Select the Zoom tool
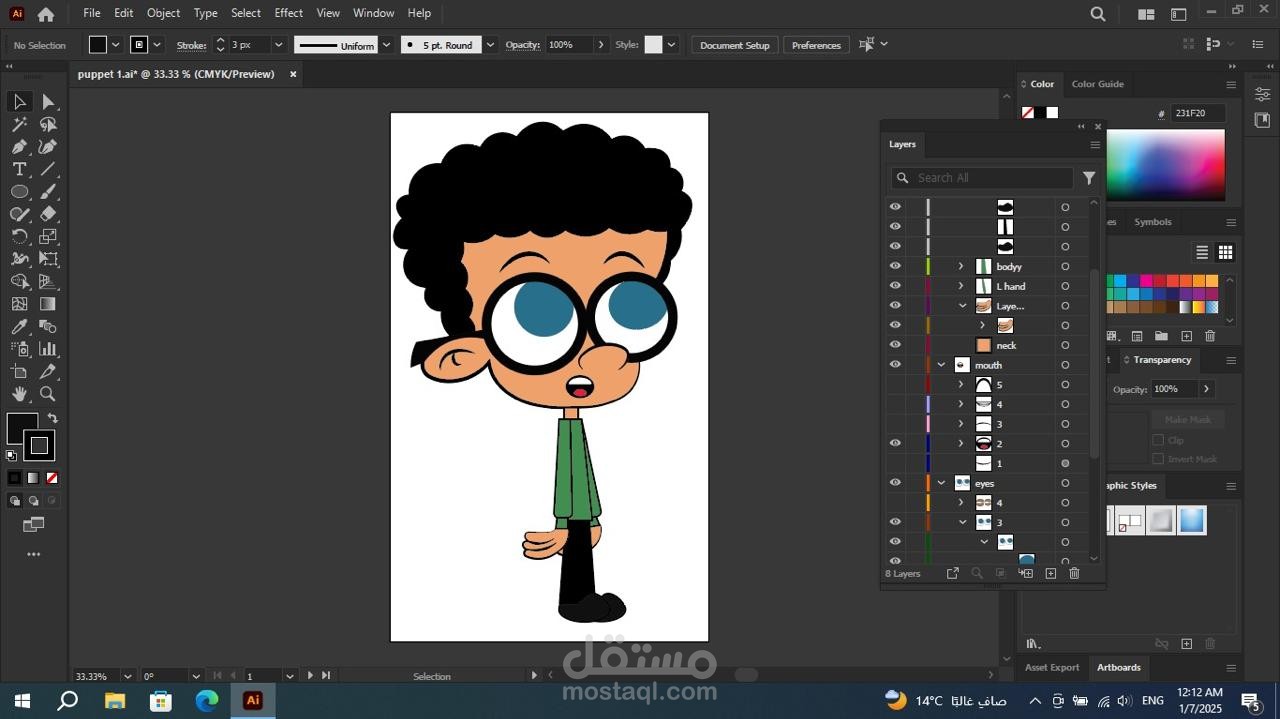The height and width of the screenshot is (719, 1280). pyautogui.click(x=48, y=394)
